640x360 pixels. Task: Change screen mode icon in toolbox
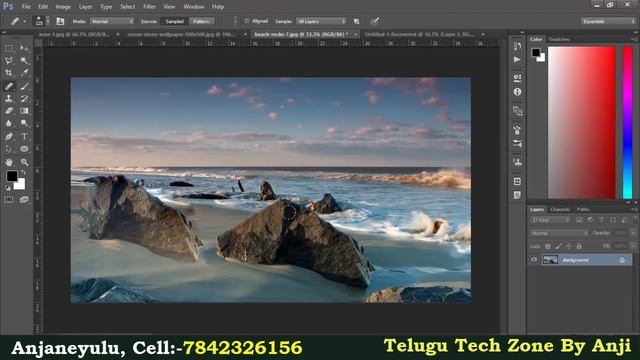click(24, 200)
